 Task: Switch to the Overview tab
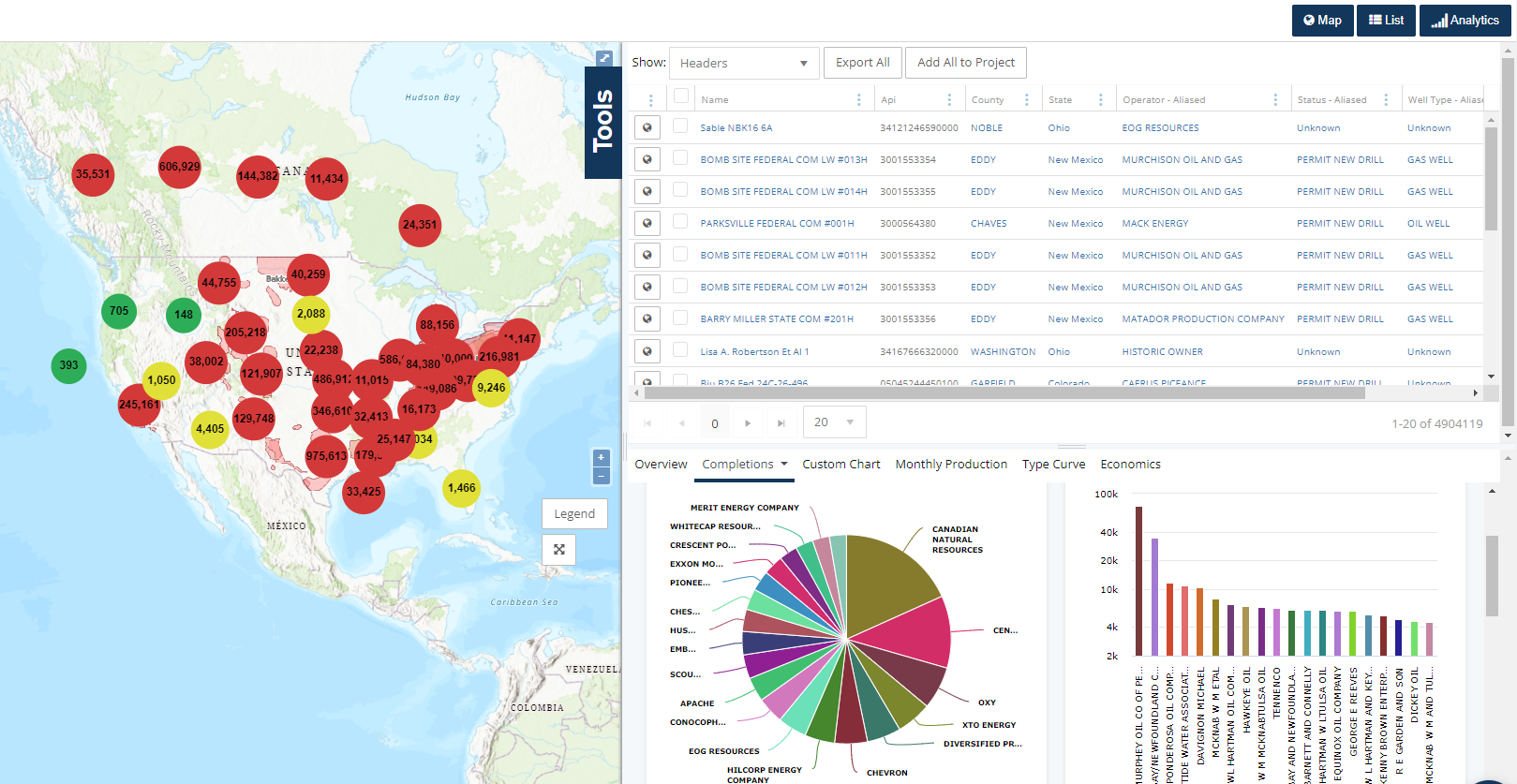661,464
